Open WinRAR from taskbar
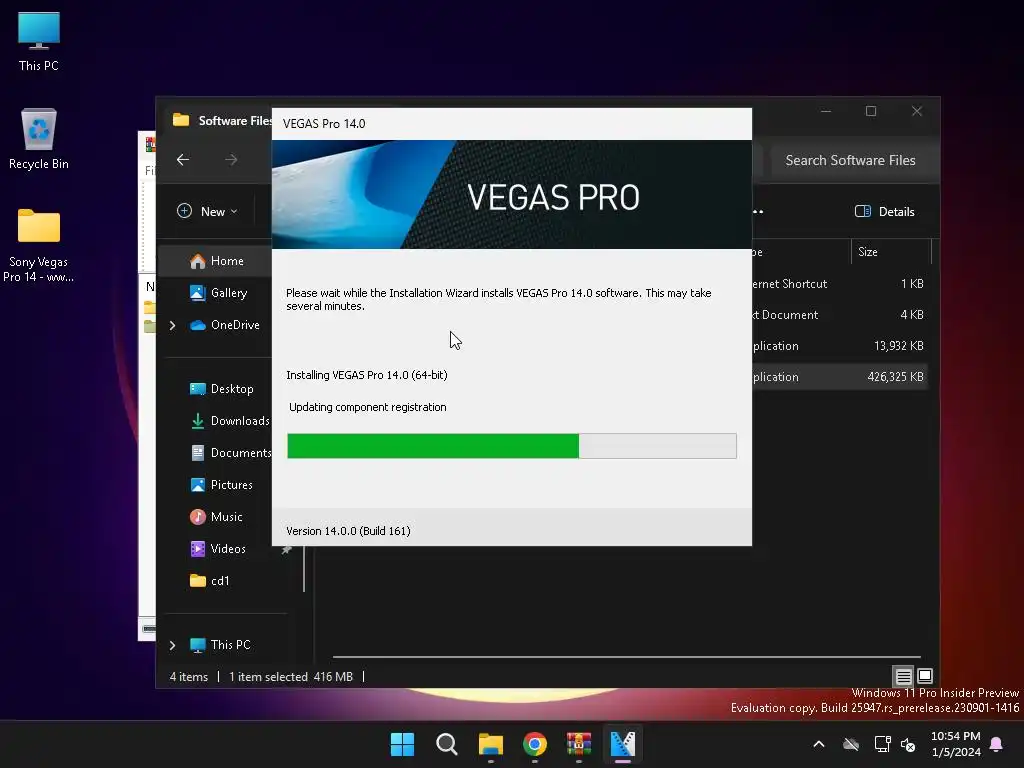The width and height of the screenshot is (1024, 768). [x=579, y=744]
